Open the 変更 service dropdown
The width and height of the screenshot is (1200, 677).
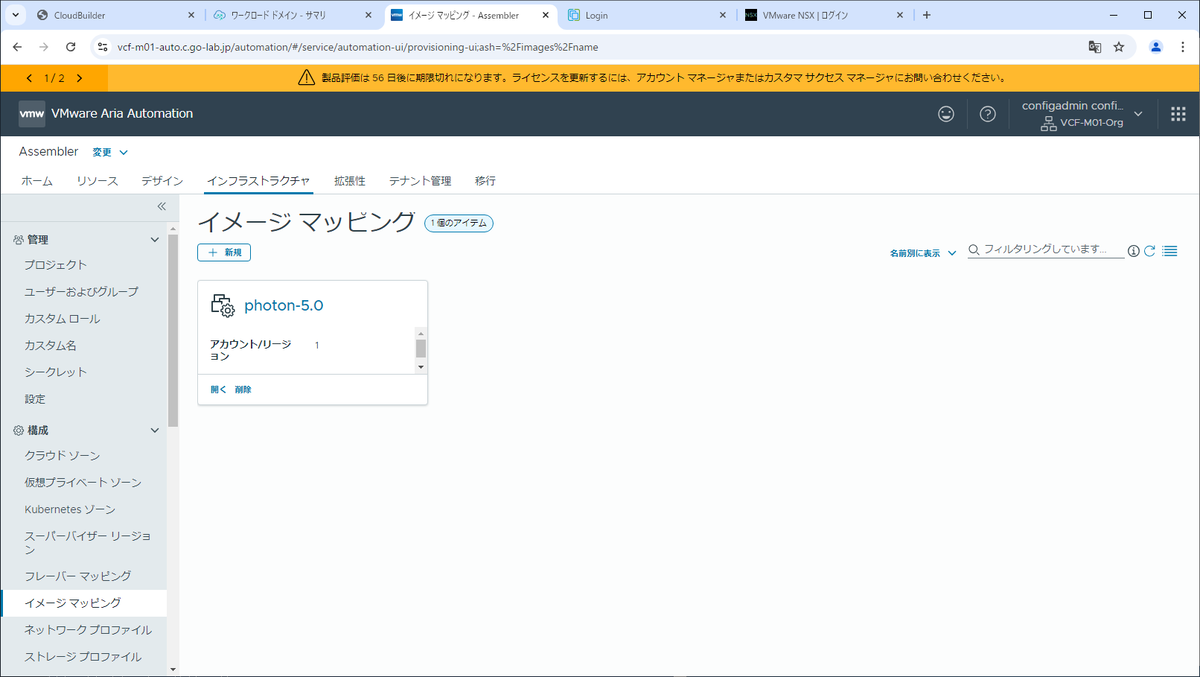point(111,152)
